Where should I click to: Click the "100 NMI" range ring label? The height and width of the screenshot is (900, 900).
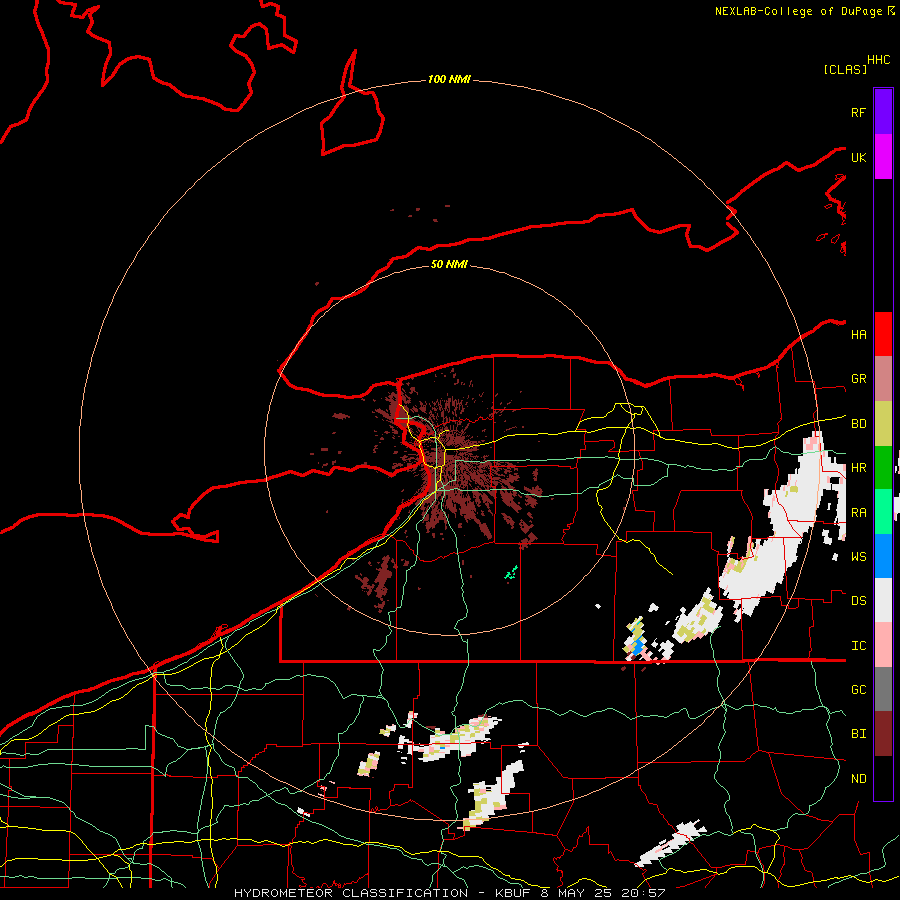[449, 79]
